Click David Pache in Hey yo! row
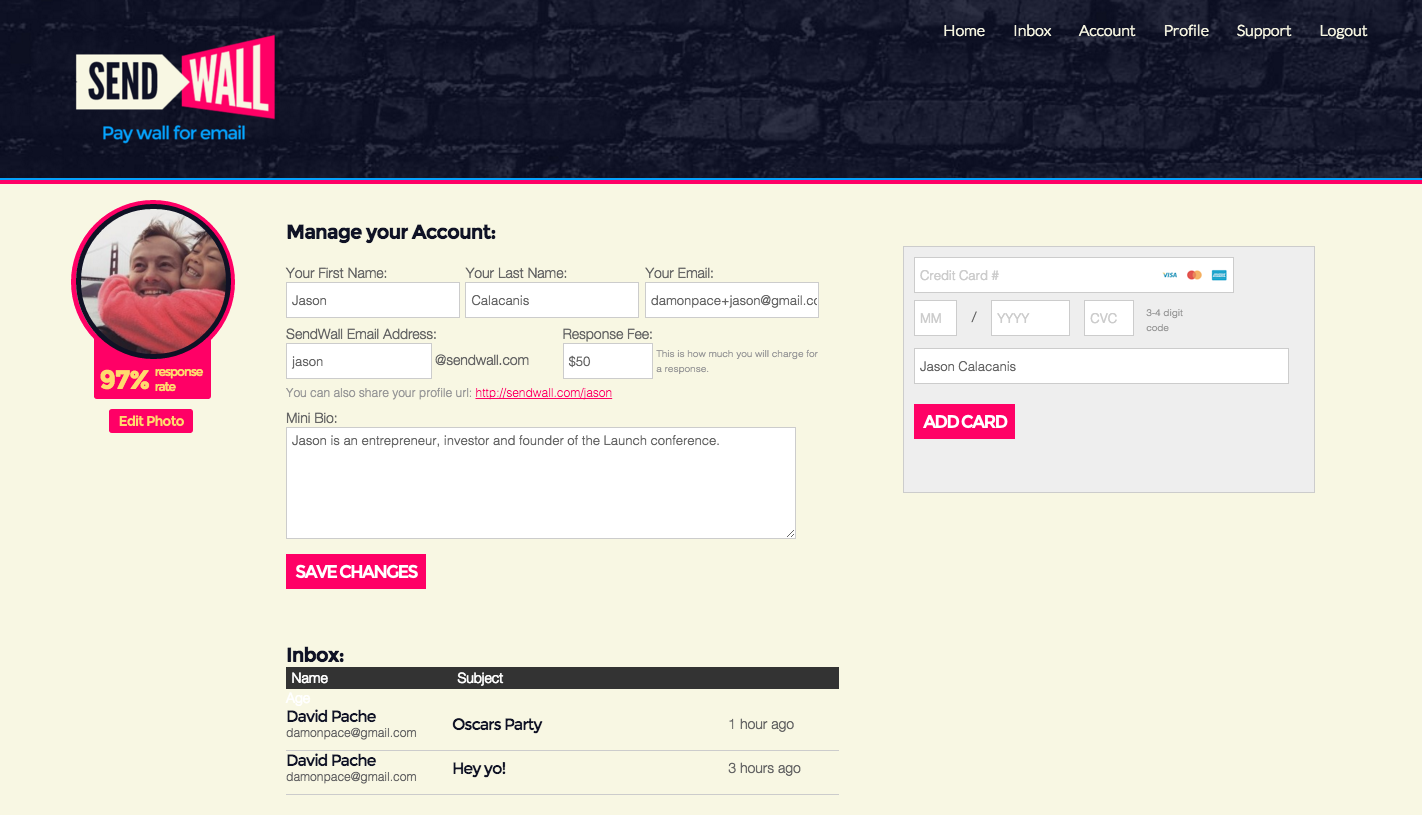The height and width of the screenshot is (815, 1422). [331, 760]
